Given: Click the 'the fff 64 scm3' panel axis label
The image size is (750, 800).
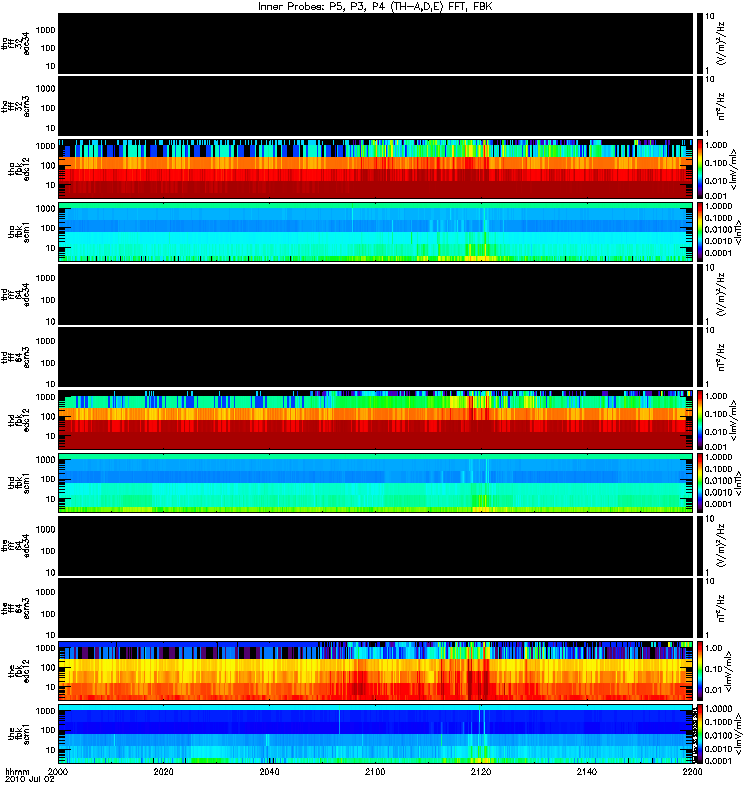Looking at the screenshot, I should (x=16, y=608).
